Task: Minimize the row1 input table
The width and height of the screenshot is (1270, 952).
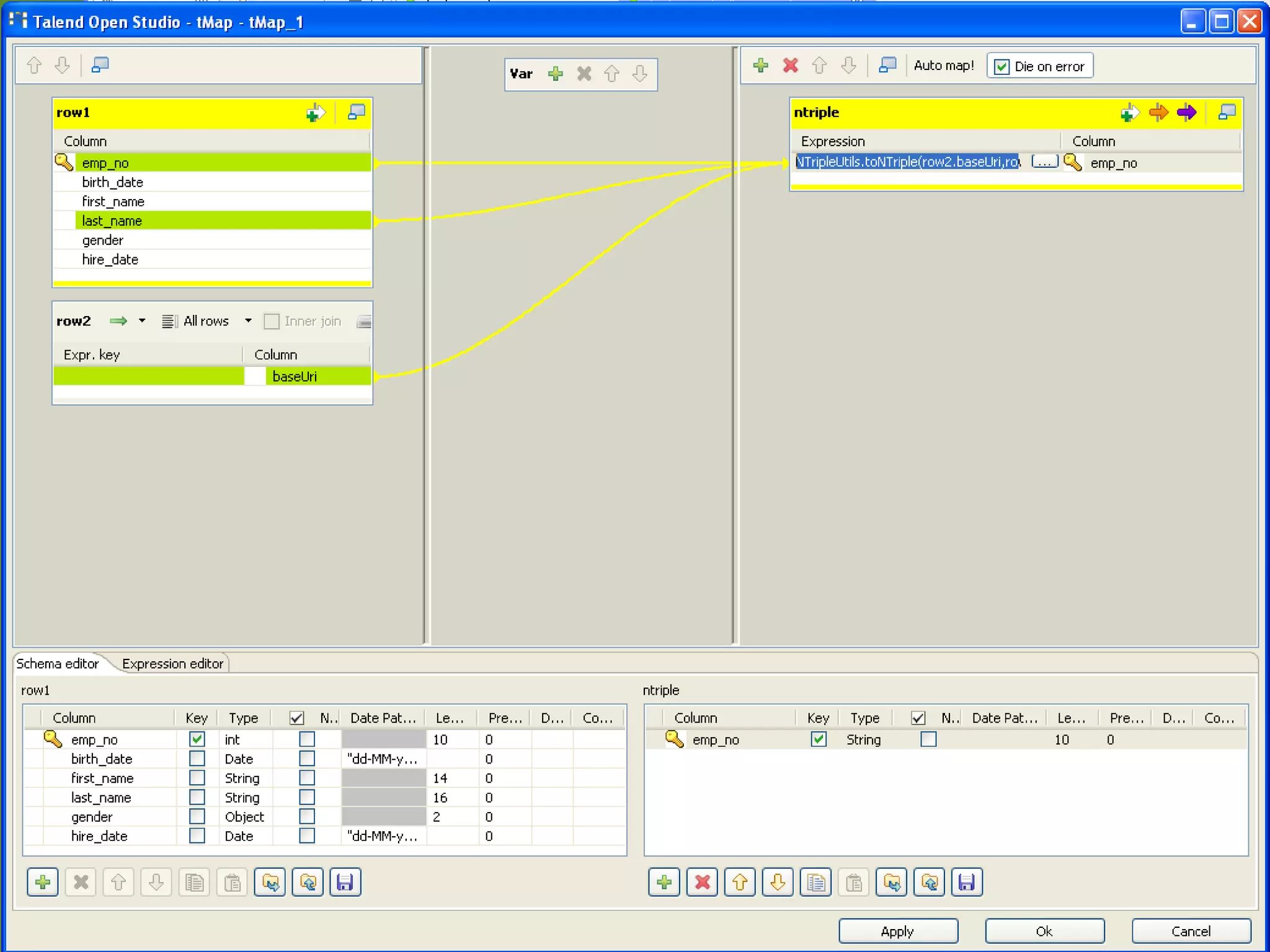Action: click(x=356, y=112)
